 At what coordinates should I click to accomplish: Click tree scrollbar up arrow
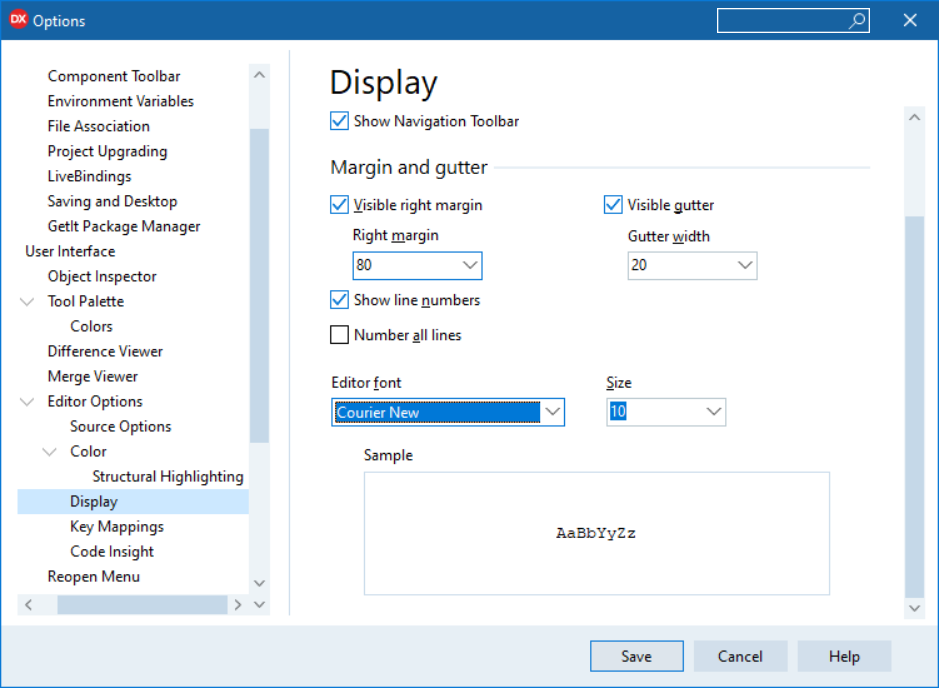coord(259,75)
